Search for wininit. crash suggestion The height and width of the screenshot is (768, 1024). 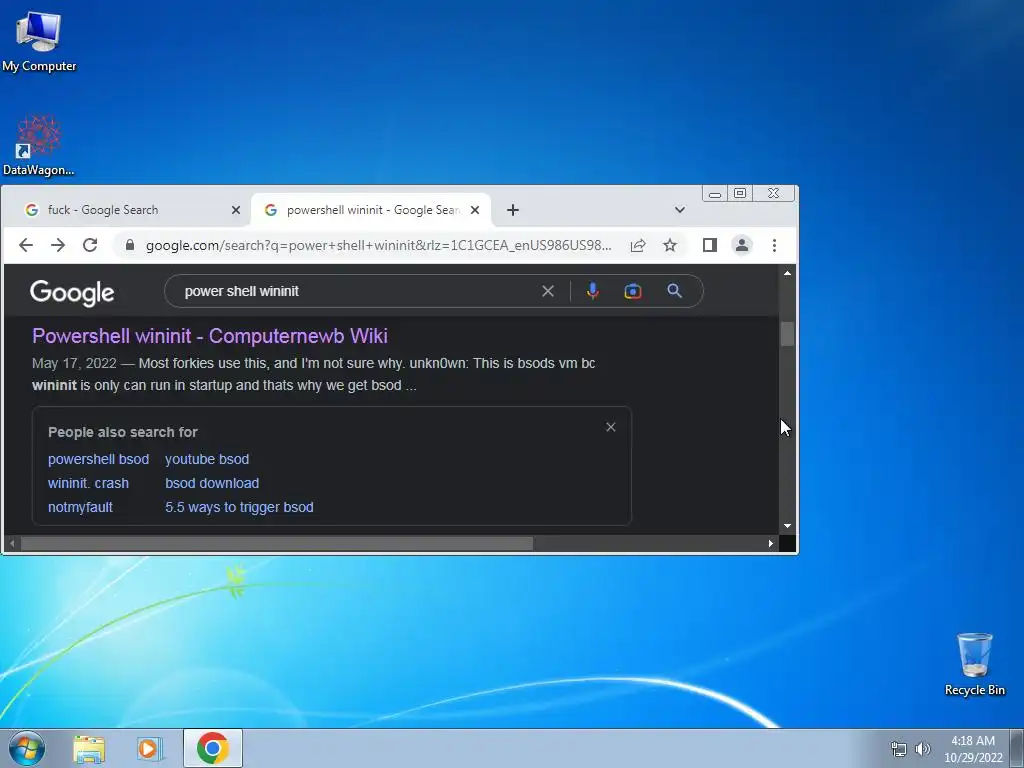[88, 483]
